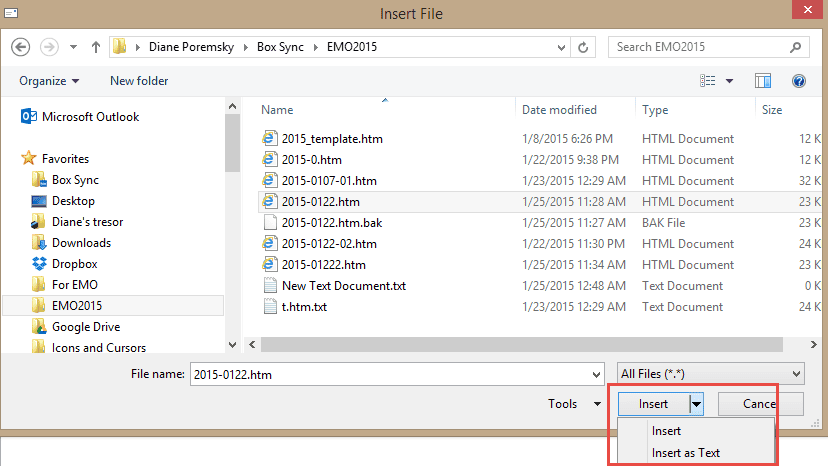The height and width of the screenshot is (466, 828).
Task: Open the All Files type filter
Action: pyautogui.click(x=710, y=374)
